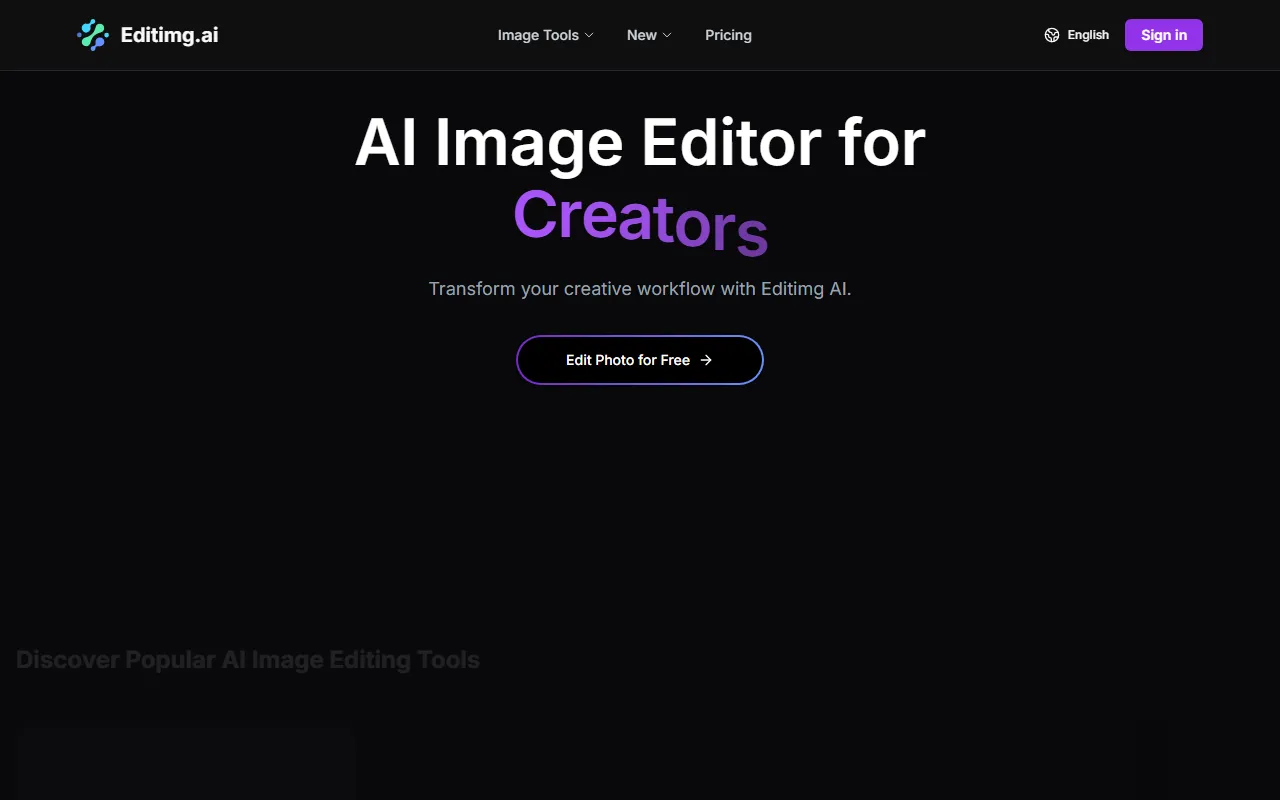The height and width of the screenshot is (800, 1280).
Task: Click the 'AI Image Editor for' headline
Action: [x=640, y=143]
